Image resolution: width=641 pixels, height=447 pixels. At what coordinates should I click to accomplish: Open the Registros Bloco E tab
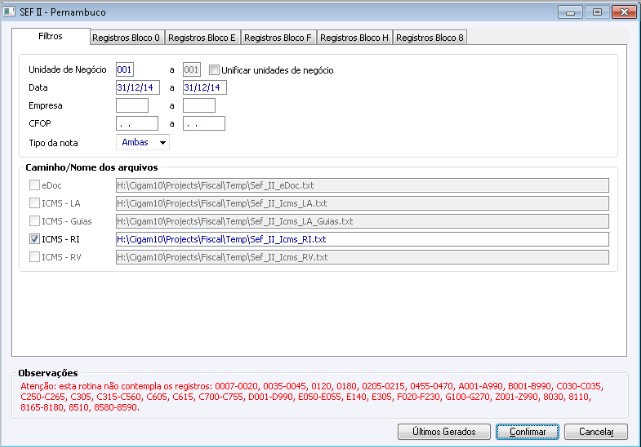click(202, 38)
